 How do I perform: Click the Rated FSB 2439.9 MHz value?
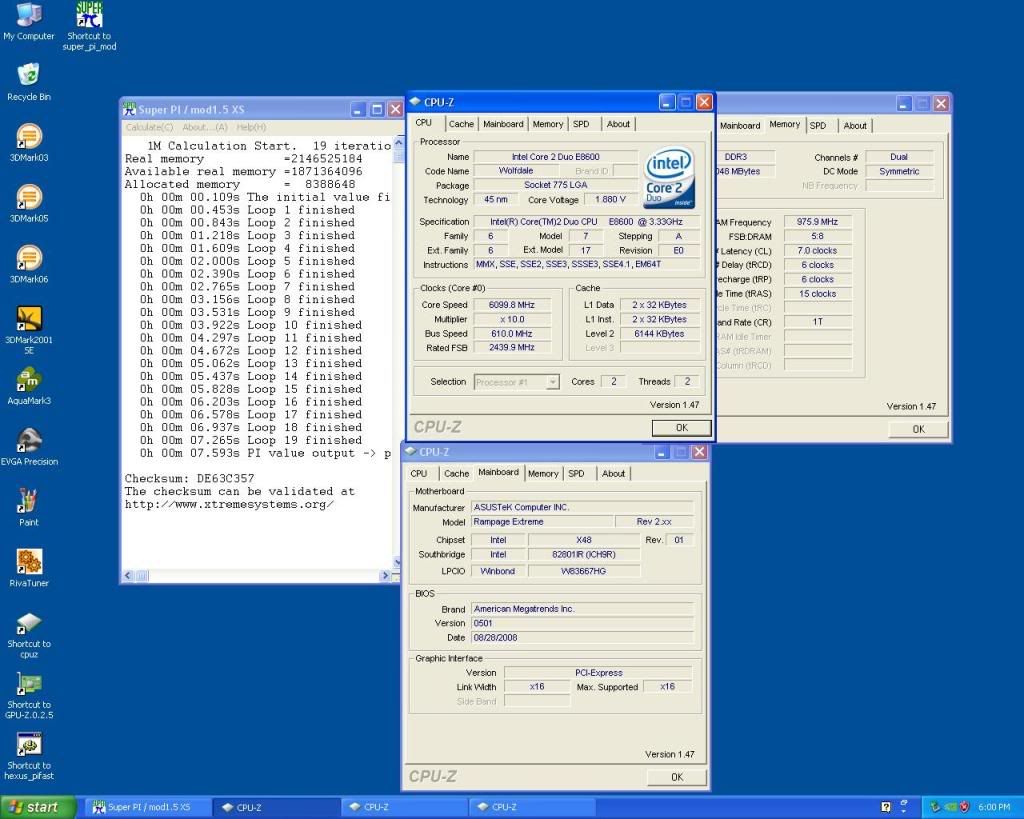click(512, 347)
